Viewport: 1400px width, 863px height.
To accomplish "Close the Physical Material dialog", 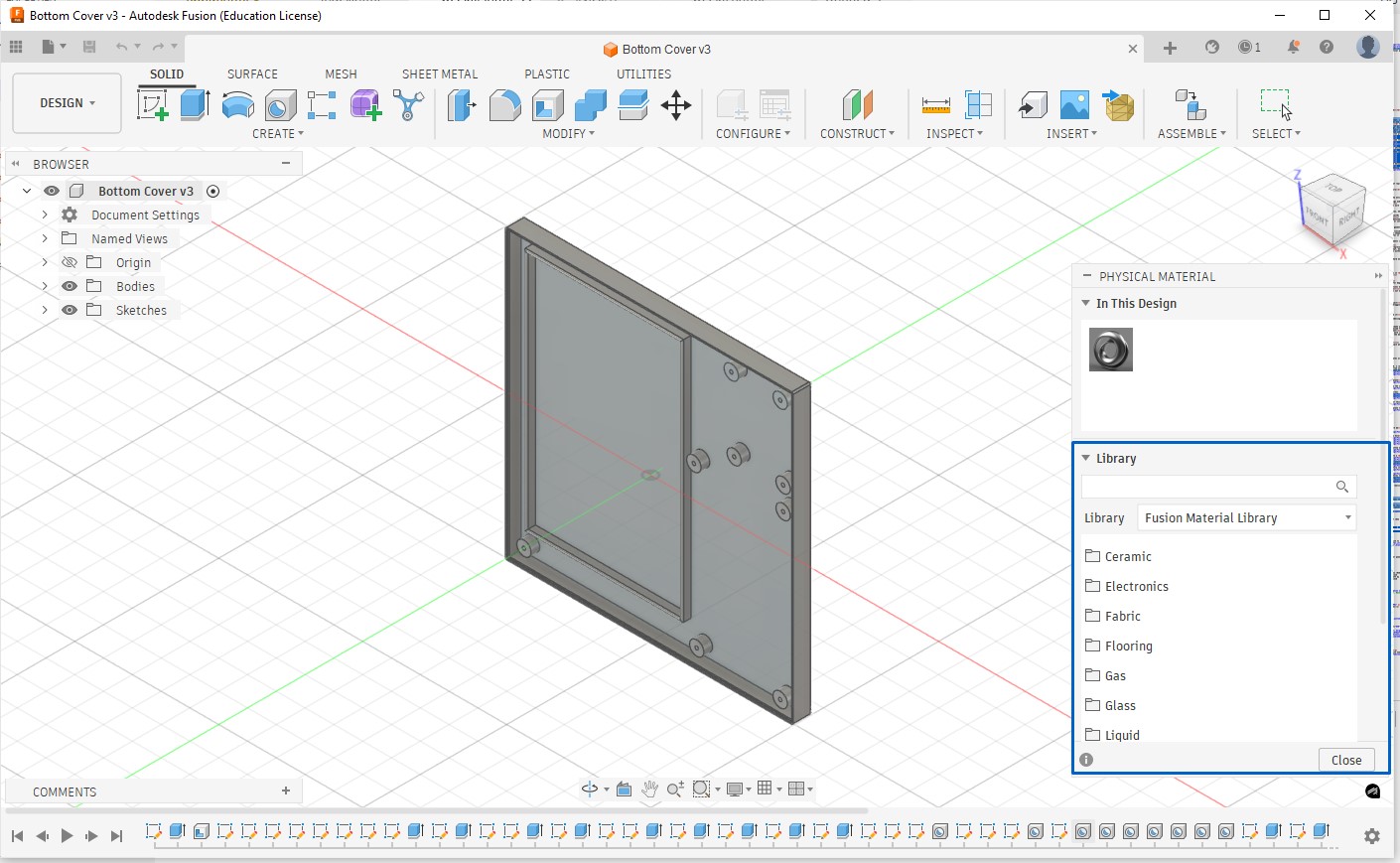I will click(1345, 760).
